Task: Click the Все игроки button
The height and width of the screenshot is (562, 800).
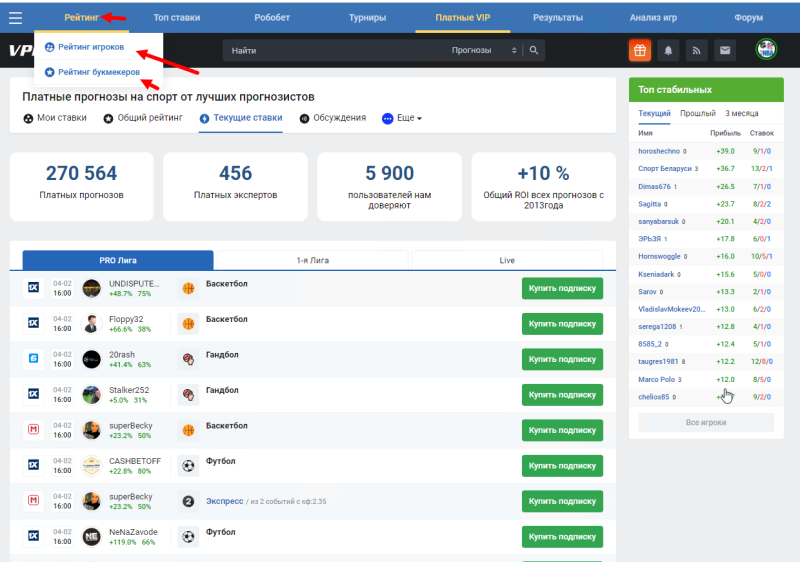Action: click(x=705, y=423)
